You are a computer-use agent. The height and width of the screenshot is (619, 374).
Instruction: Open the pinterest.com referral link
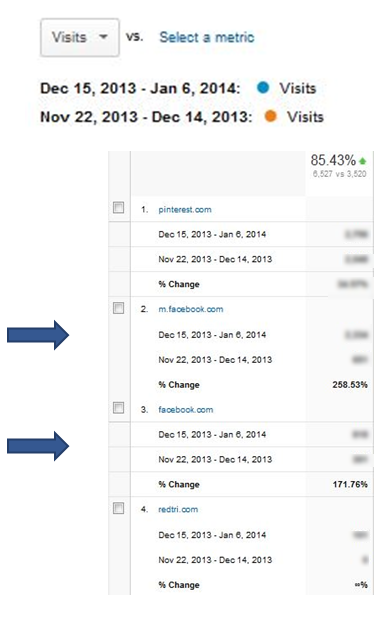pos(185,210)
